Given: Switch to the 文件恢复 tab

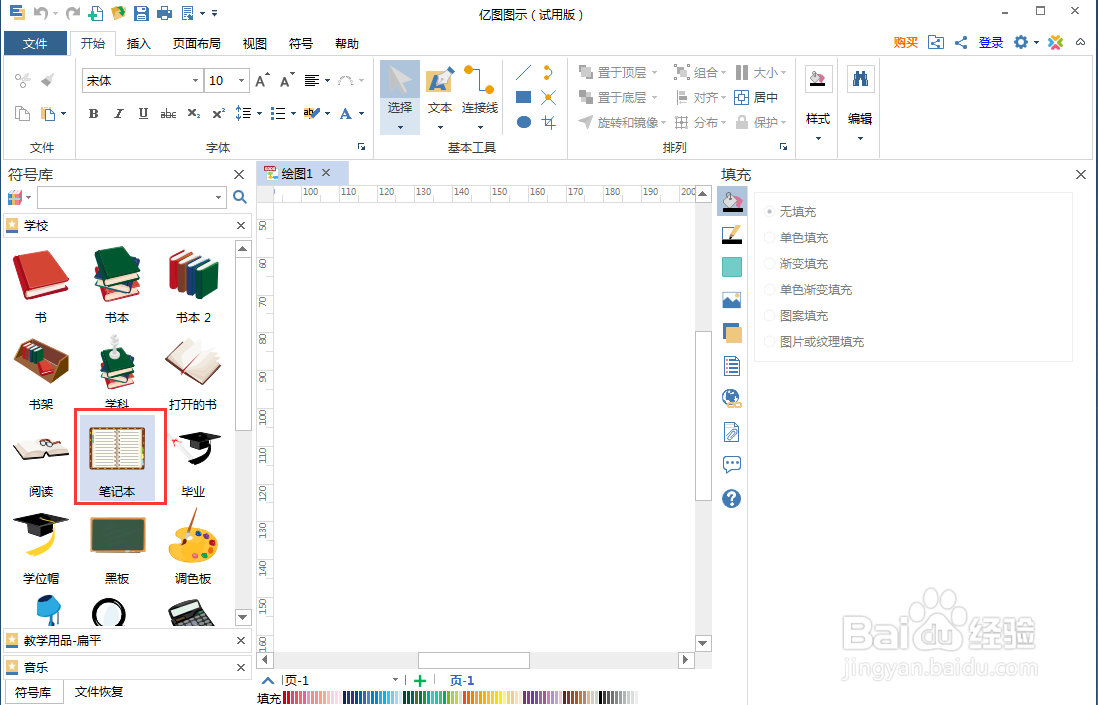Looking at the screenshot, I should tap(98, 691).
